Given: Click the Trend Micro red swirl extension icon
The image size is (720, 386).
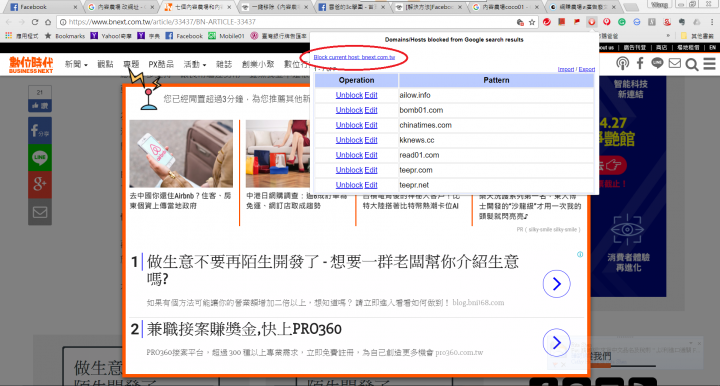Looking at the screenshot, I should tap(546, 22).
